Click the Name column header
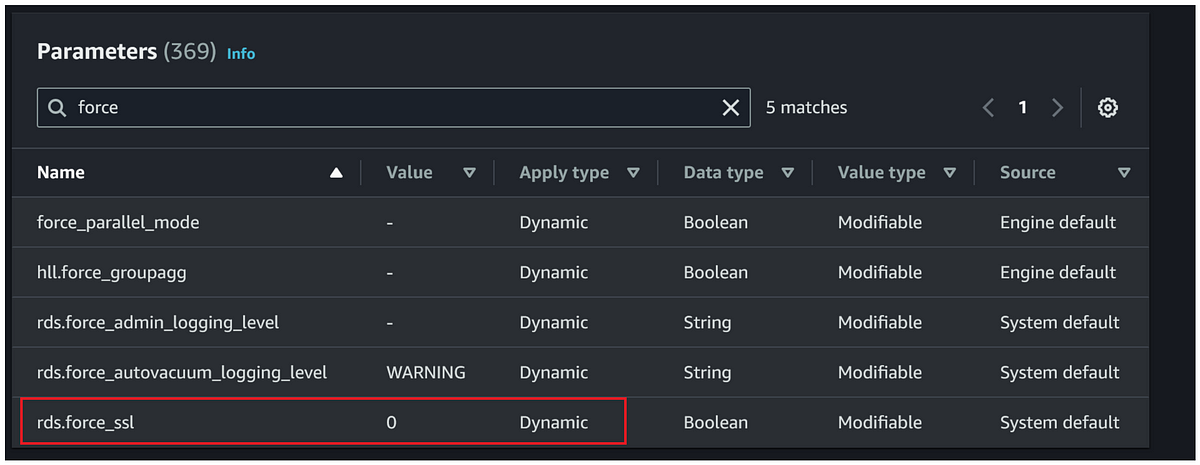 [x=61, y=172]
